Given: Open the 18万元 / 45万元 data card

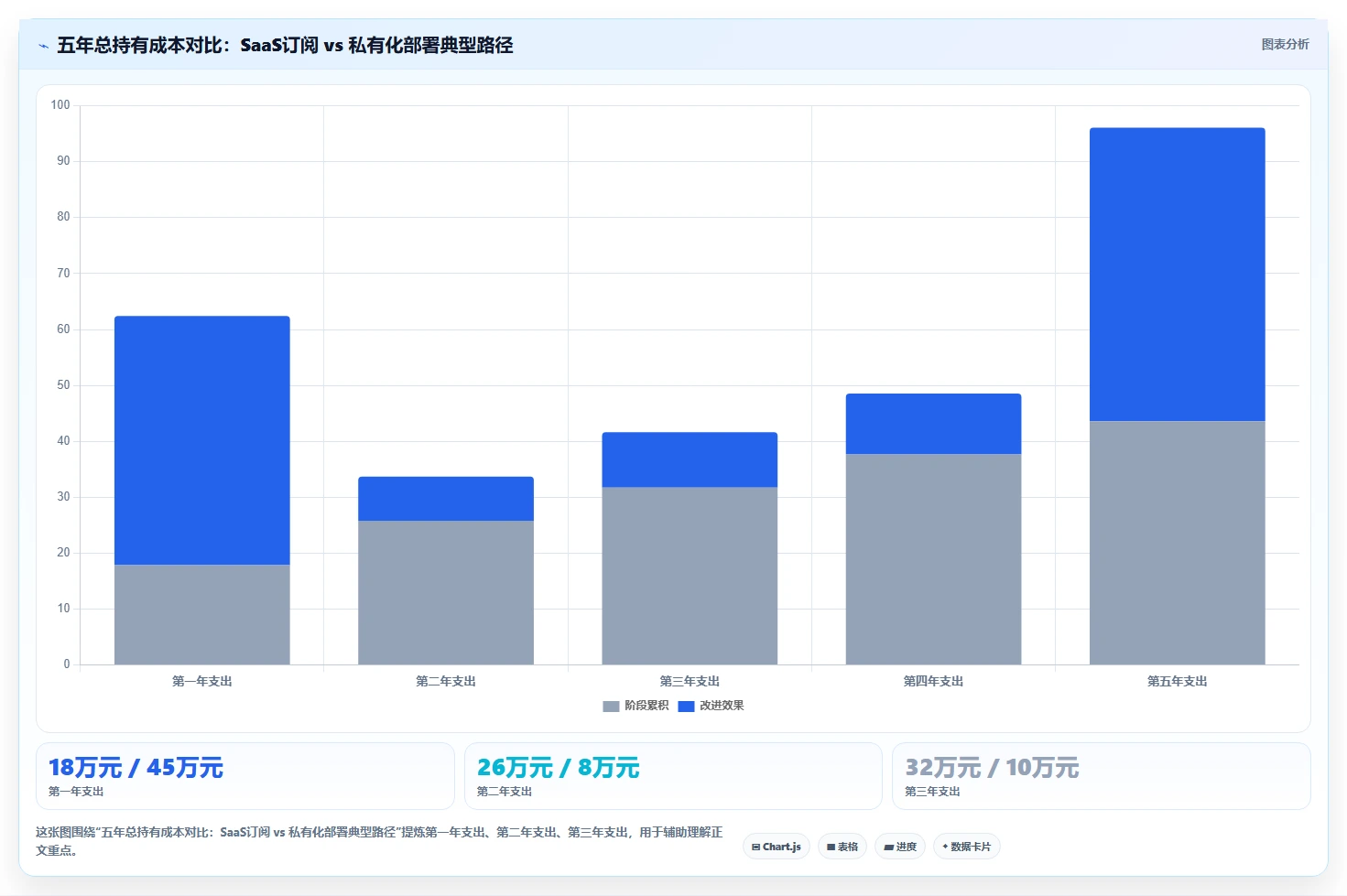Looking at the screenshot, I should pyautogui.click(x=245, y=776).
